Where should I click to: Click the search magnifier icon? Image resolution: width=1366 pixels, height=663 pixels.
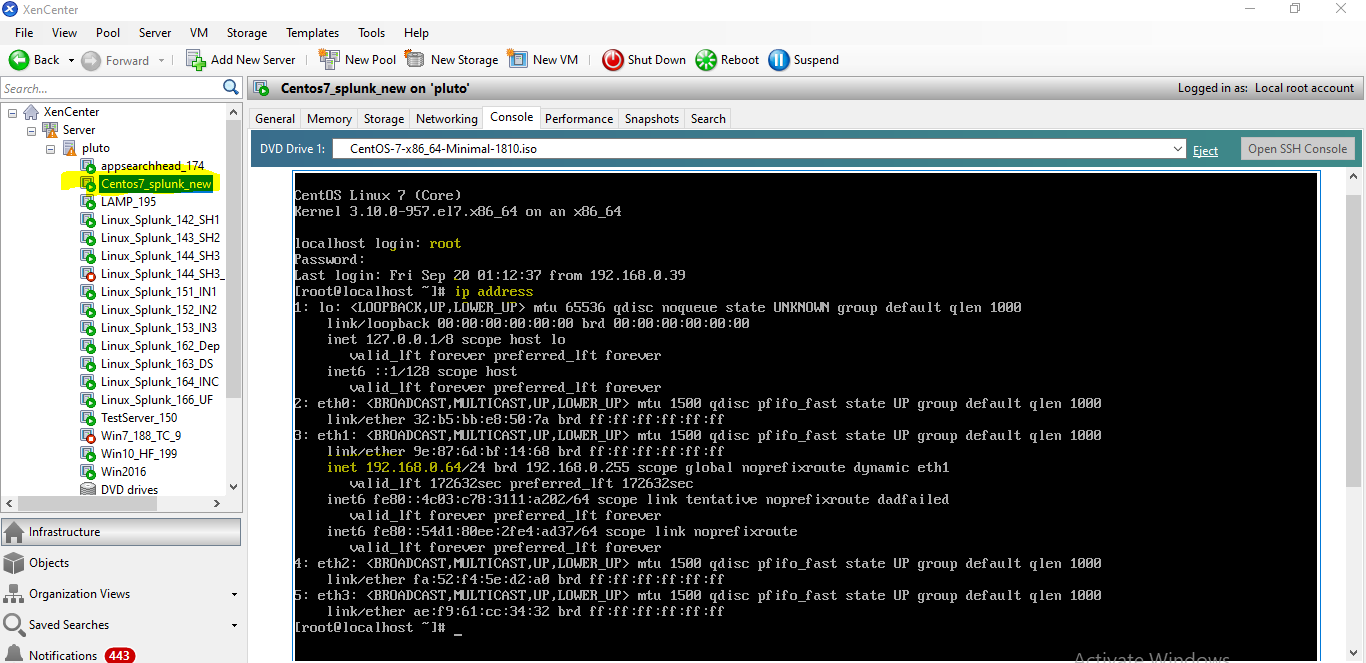[231, 88]
